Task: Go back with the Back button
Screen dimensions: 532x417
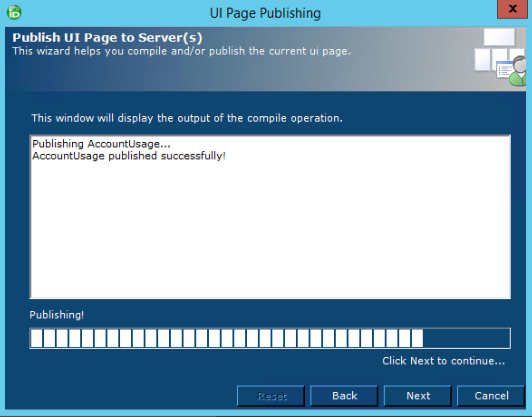Action: click(x=344, y=396)
